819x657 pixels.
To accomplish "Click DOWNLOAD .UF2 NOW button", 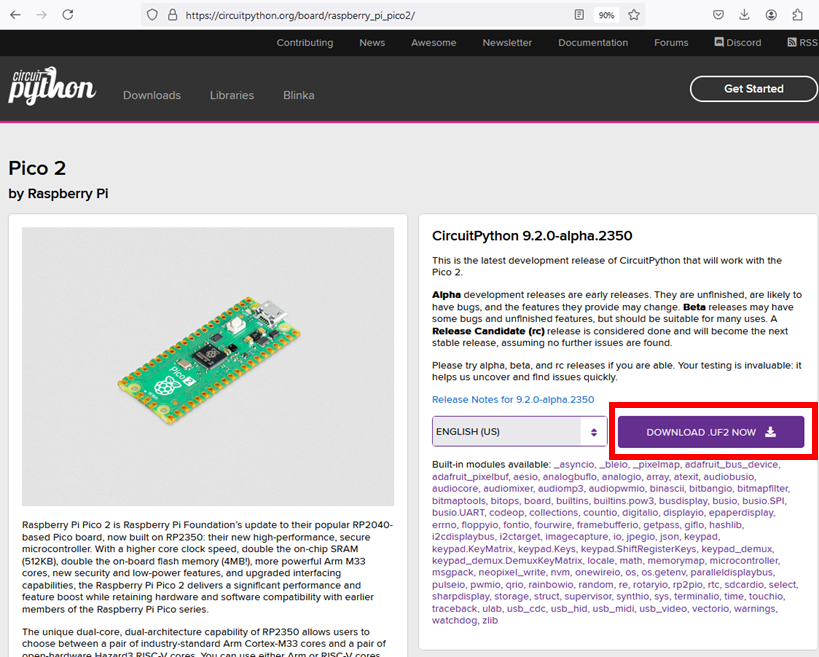I will (x=711, y=432).
